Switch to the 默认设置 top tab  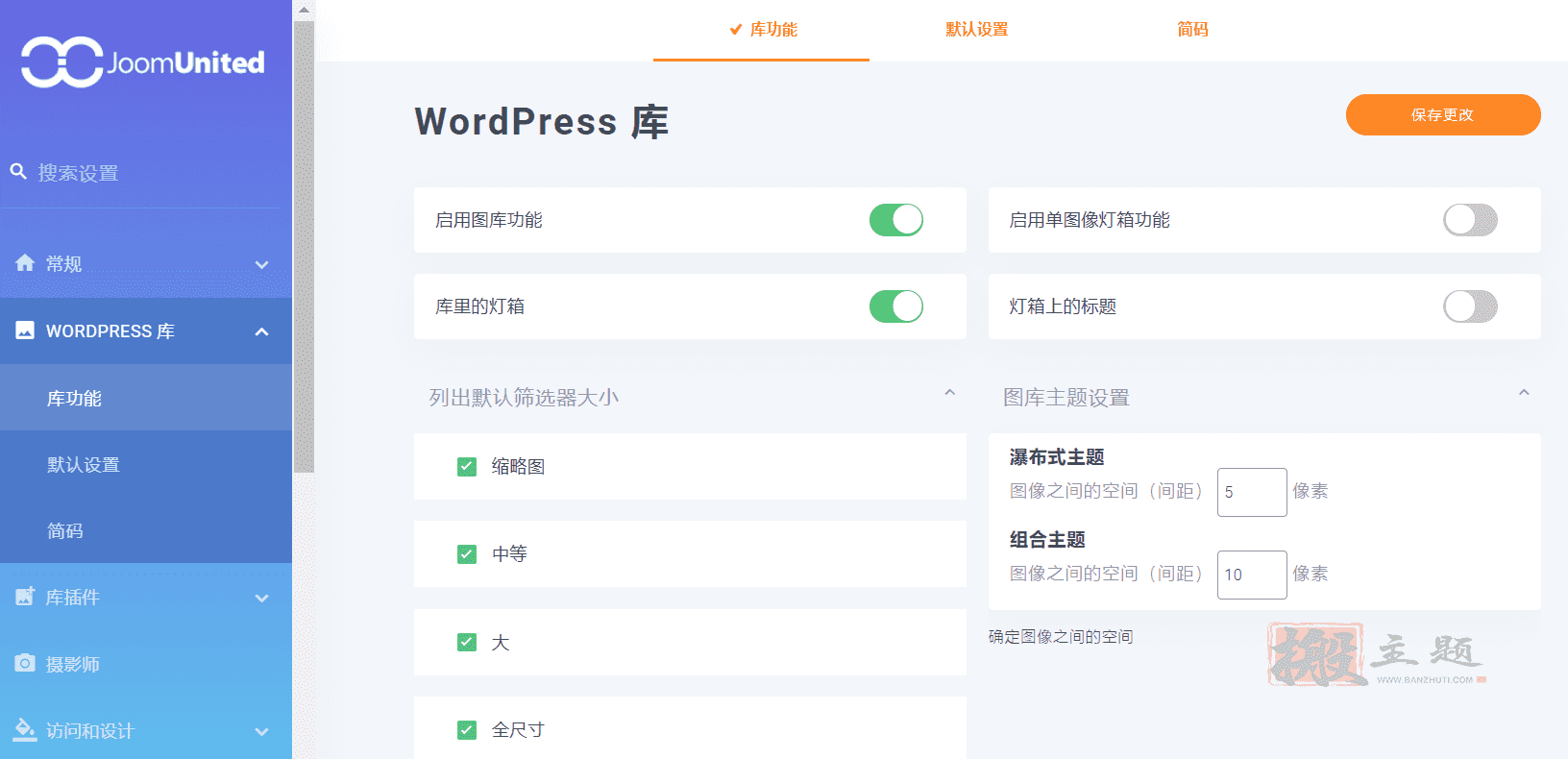(977, 30)
